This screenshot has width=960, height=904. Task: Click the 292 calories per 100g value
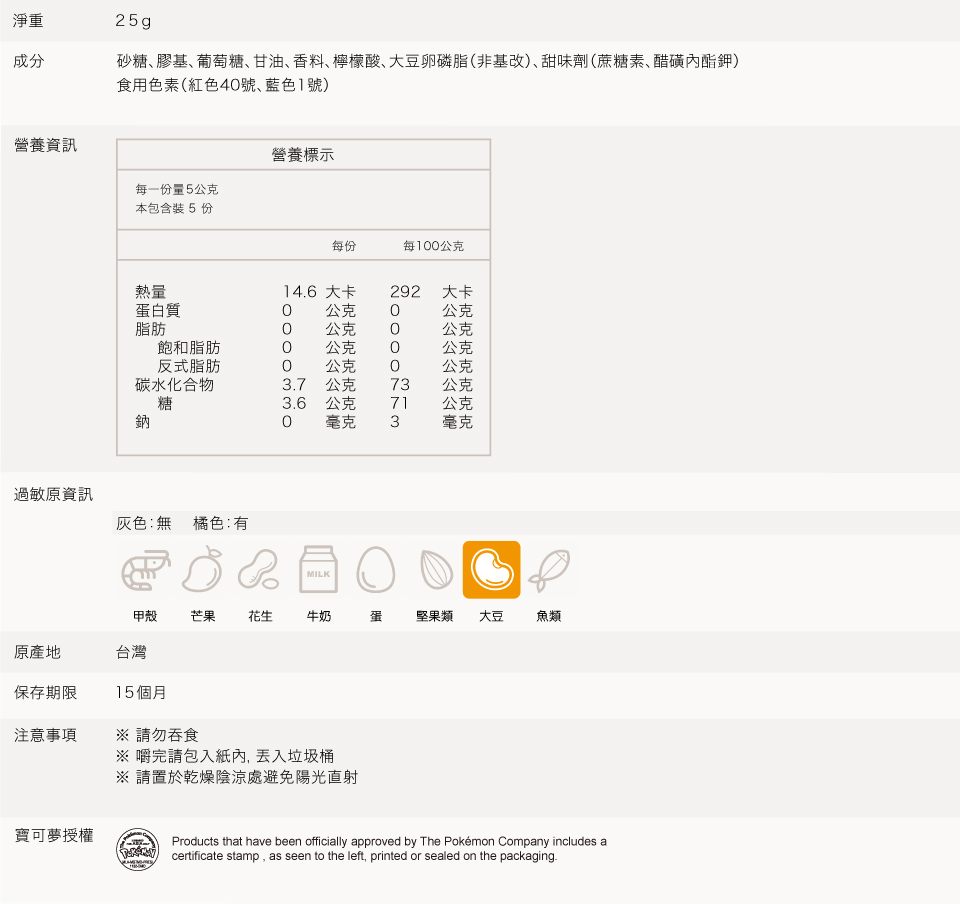point(405,291)
